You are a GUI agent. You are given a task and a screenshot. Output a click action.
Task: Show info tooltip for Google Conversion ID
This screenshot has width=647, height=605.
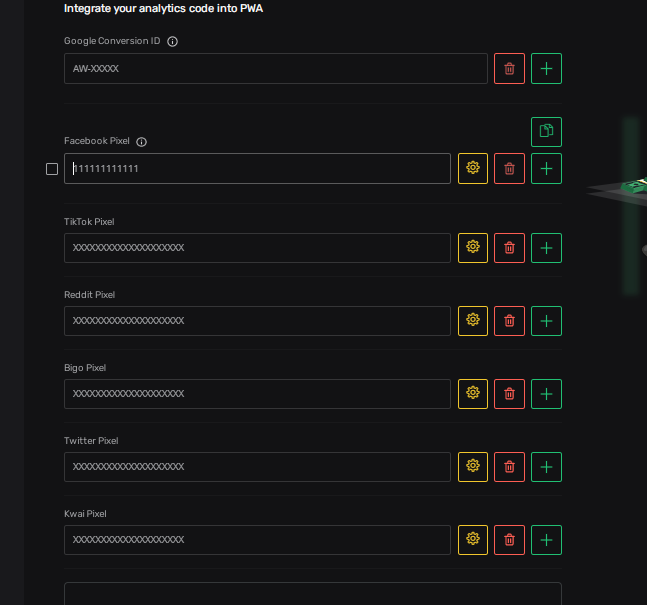(x=173, y=42)
